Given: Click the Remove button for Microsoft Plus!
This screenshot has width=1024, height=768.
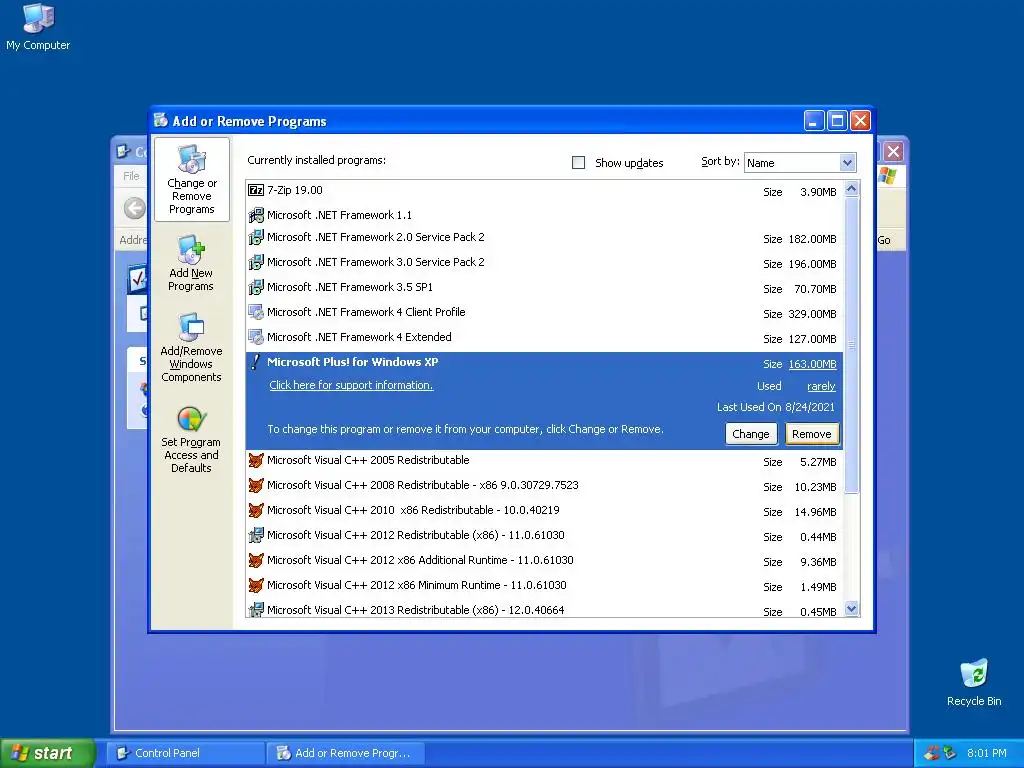Looking at the screenshot, I should click(812, 434).
